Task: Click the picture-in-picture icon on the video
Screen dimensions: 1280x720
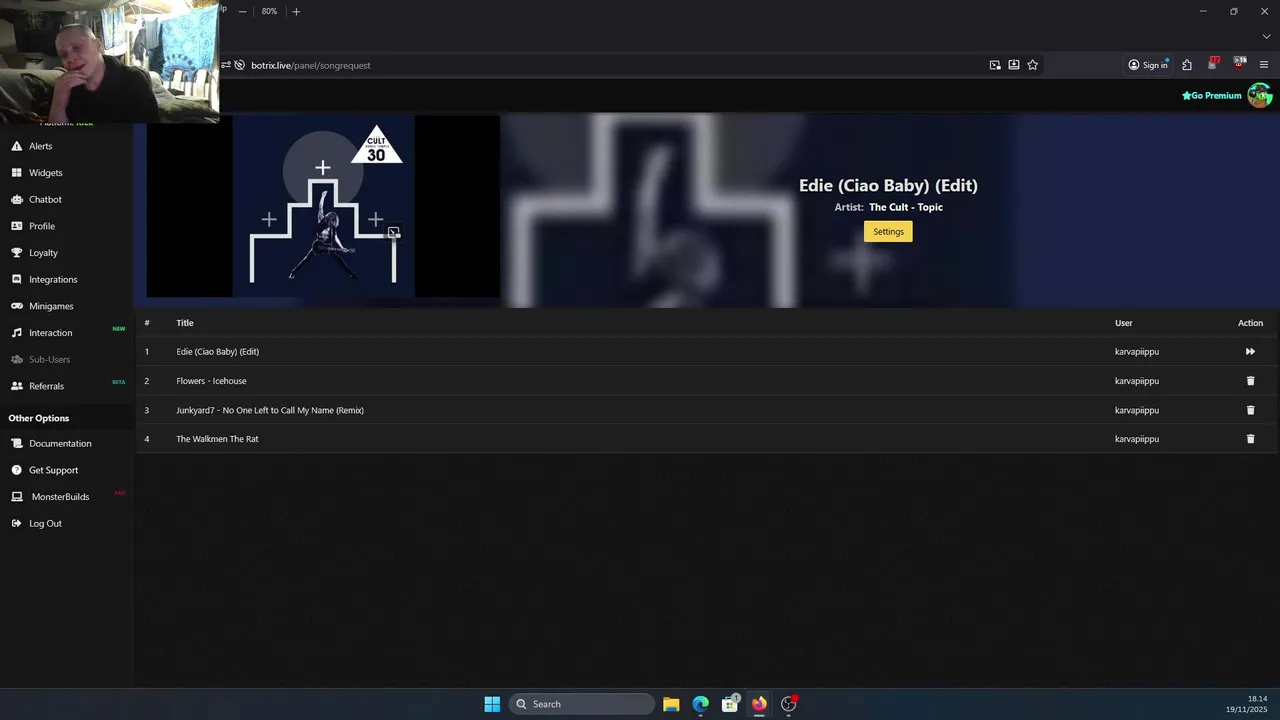Action: (393, 232)
